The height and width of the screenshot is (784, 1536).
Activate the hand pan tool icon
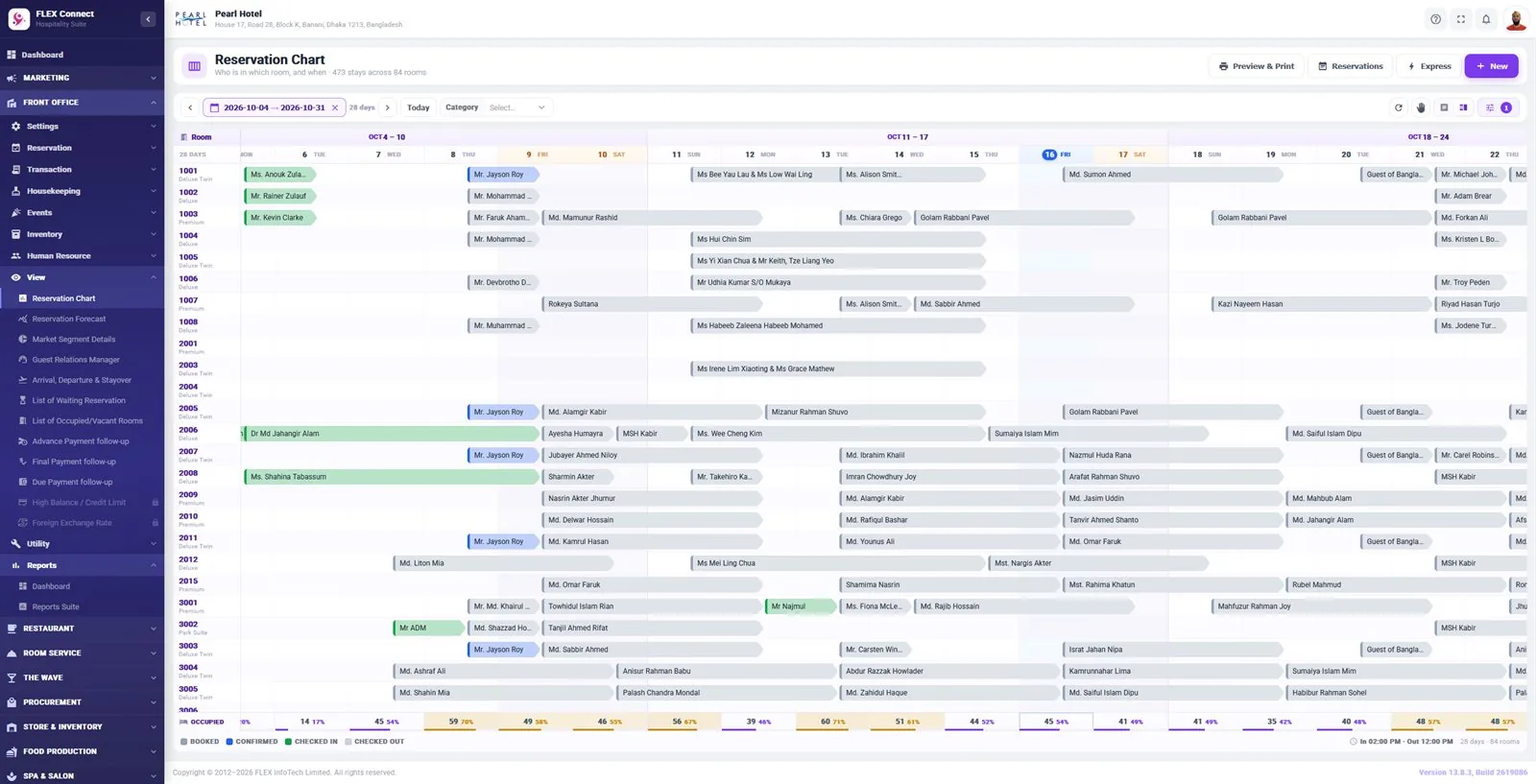[1421, 107]
